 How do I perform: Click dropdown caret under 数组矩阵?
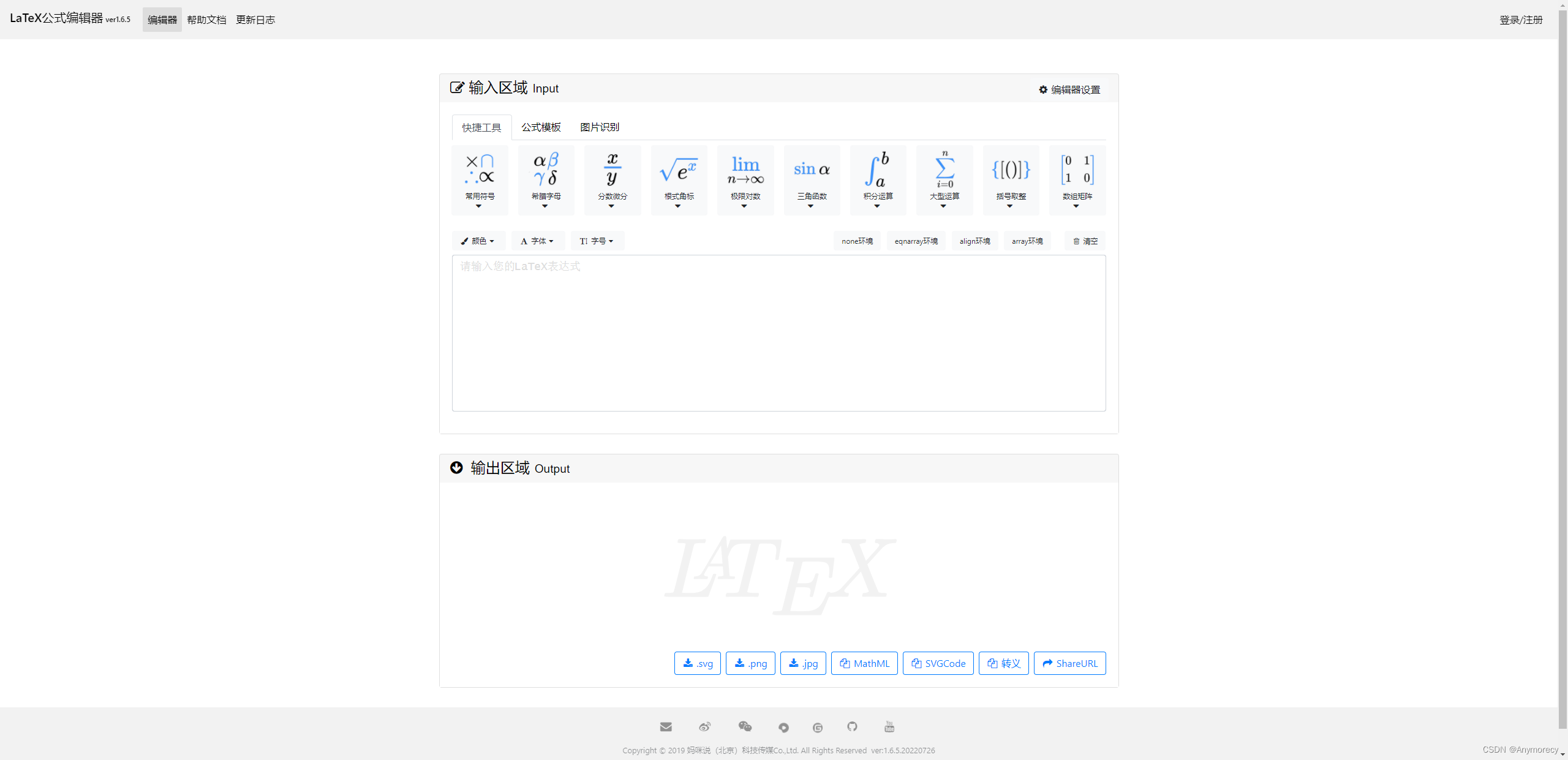[x=1076, y=206]
